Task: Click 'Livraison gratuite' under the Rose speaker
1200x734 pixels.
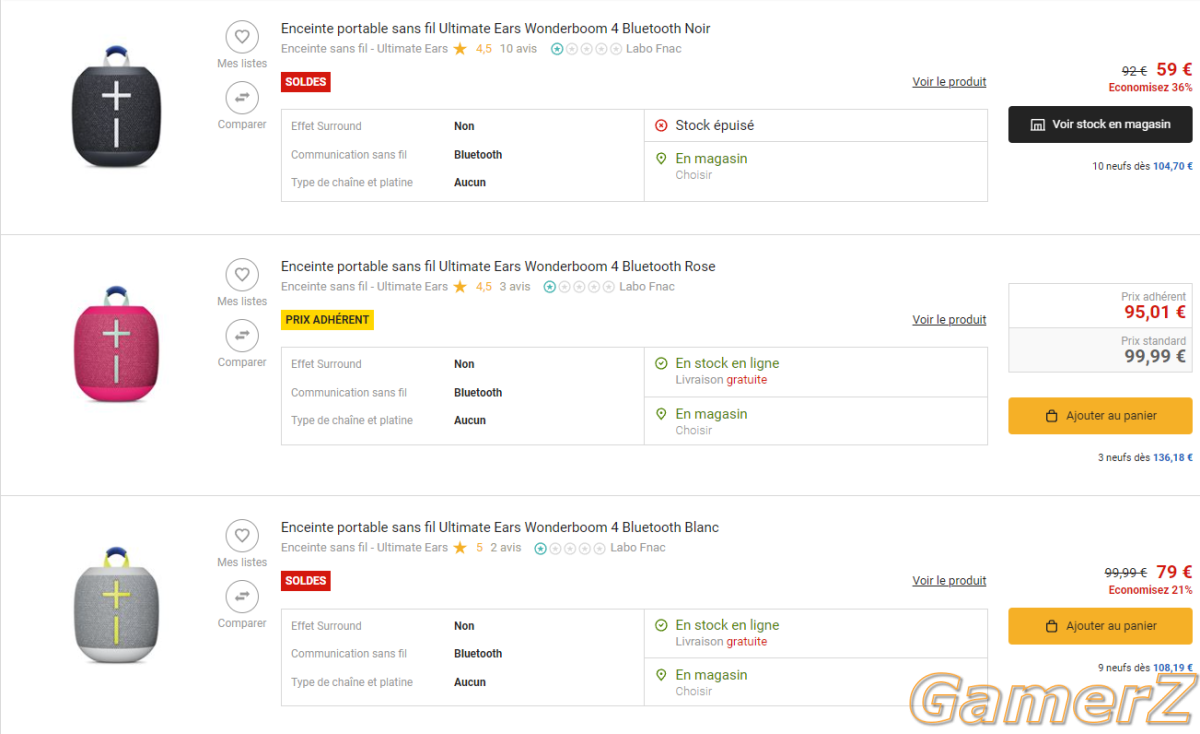Action: click(x=721, y=380)
